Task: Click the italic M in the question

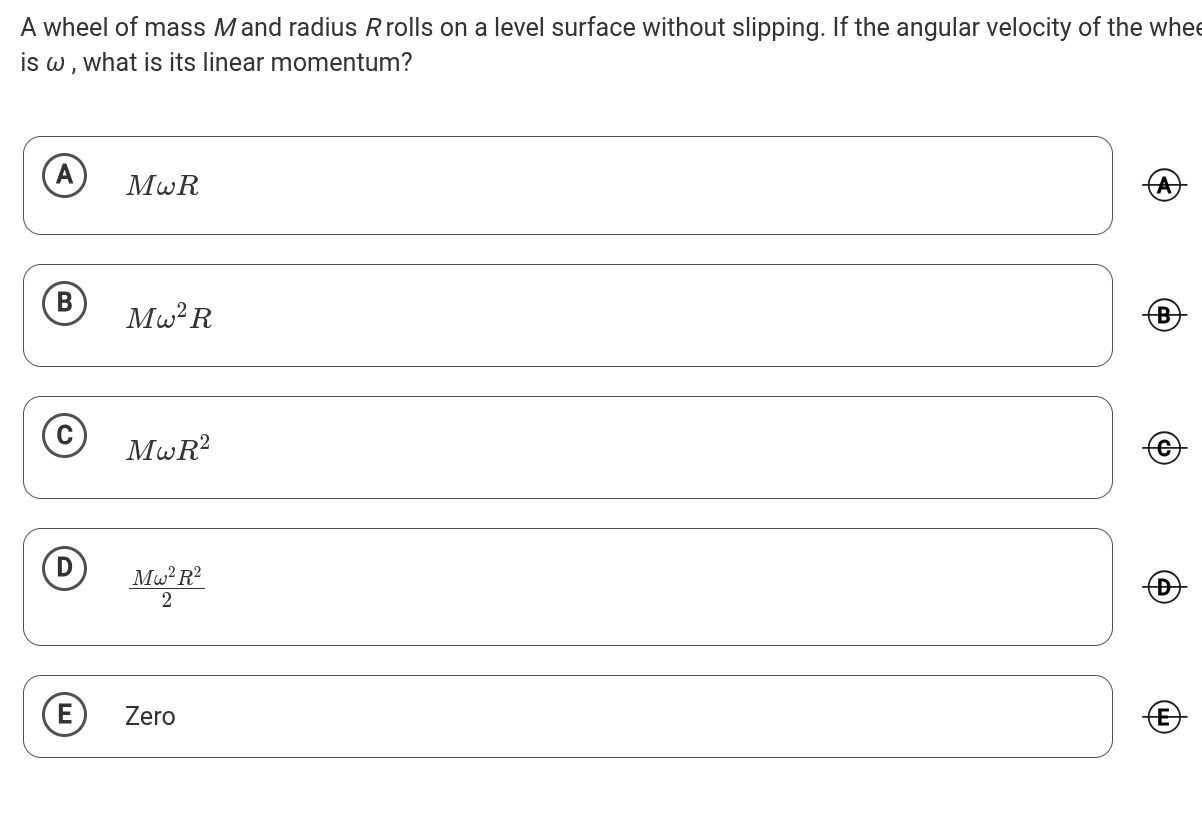Action: coord(224,28)
